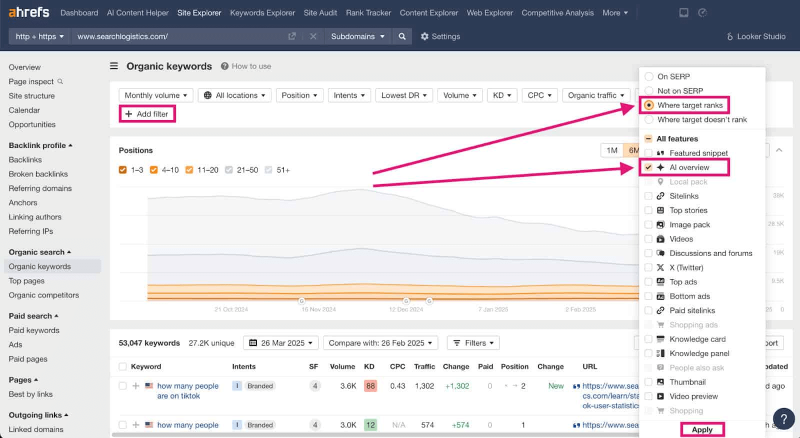Toggle sidebar with hamburger menu icon
The image size is (800, 438).
pyautogui.click(x=114, y=66)
